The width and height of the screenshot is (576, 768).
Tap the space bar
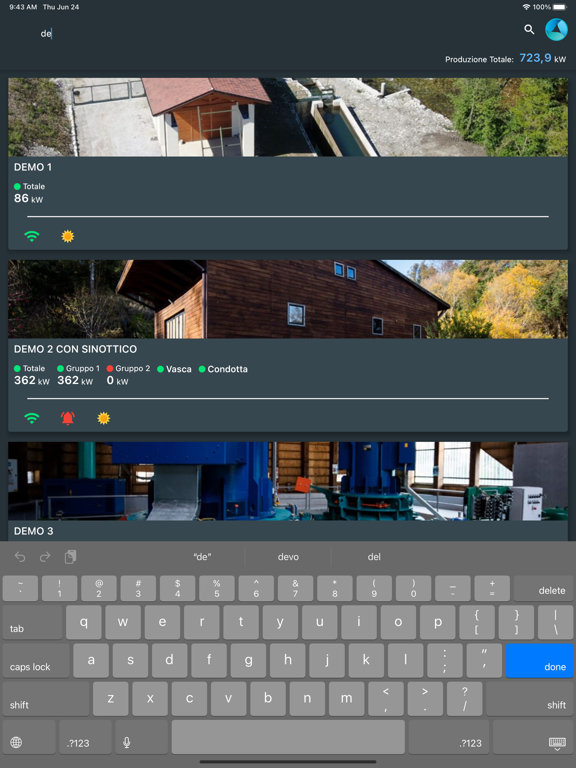pos(288,737)
